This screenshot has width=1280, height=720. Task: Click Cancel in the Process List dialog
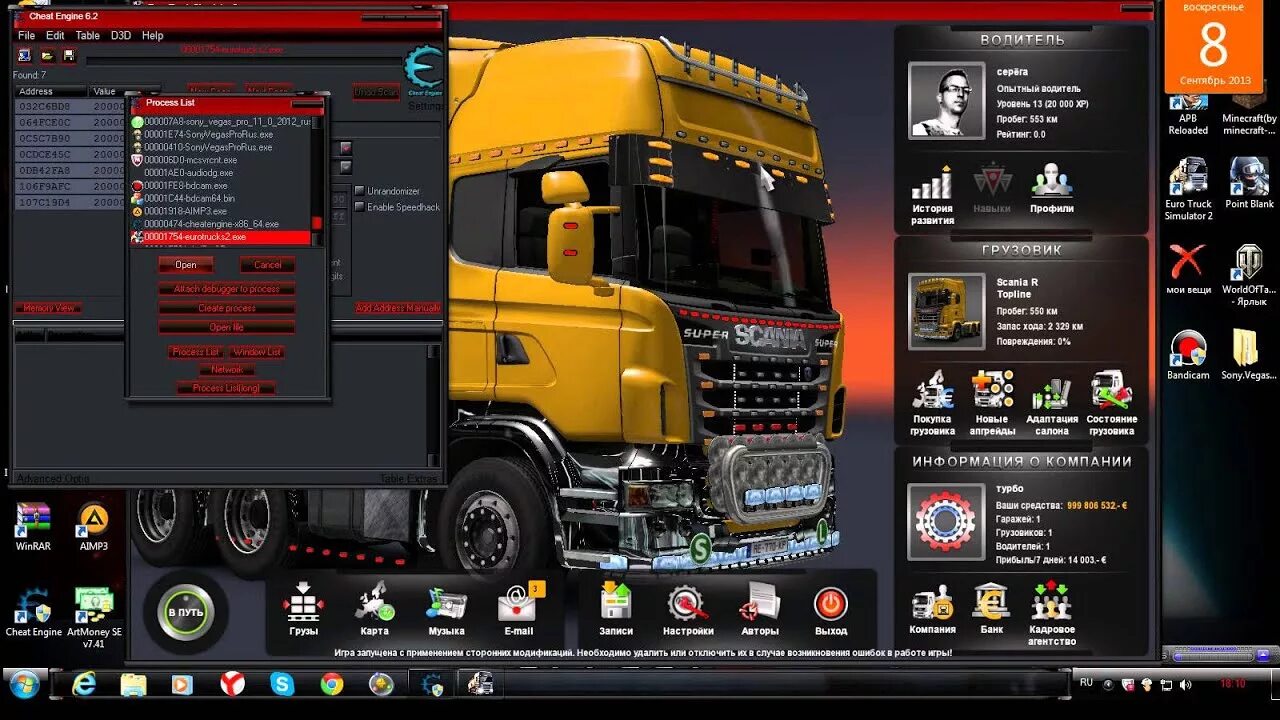[x=267, y=265]
